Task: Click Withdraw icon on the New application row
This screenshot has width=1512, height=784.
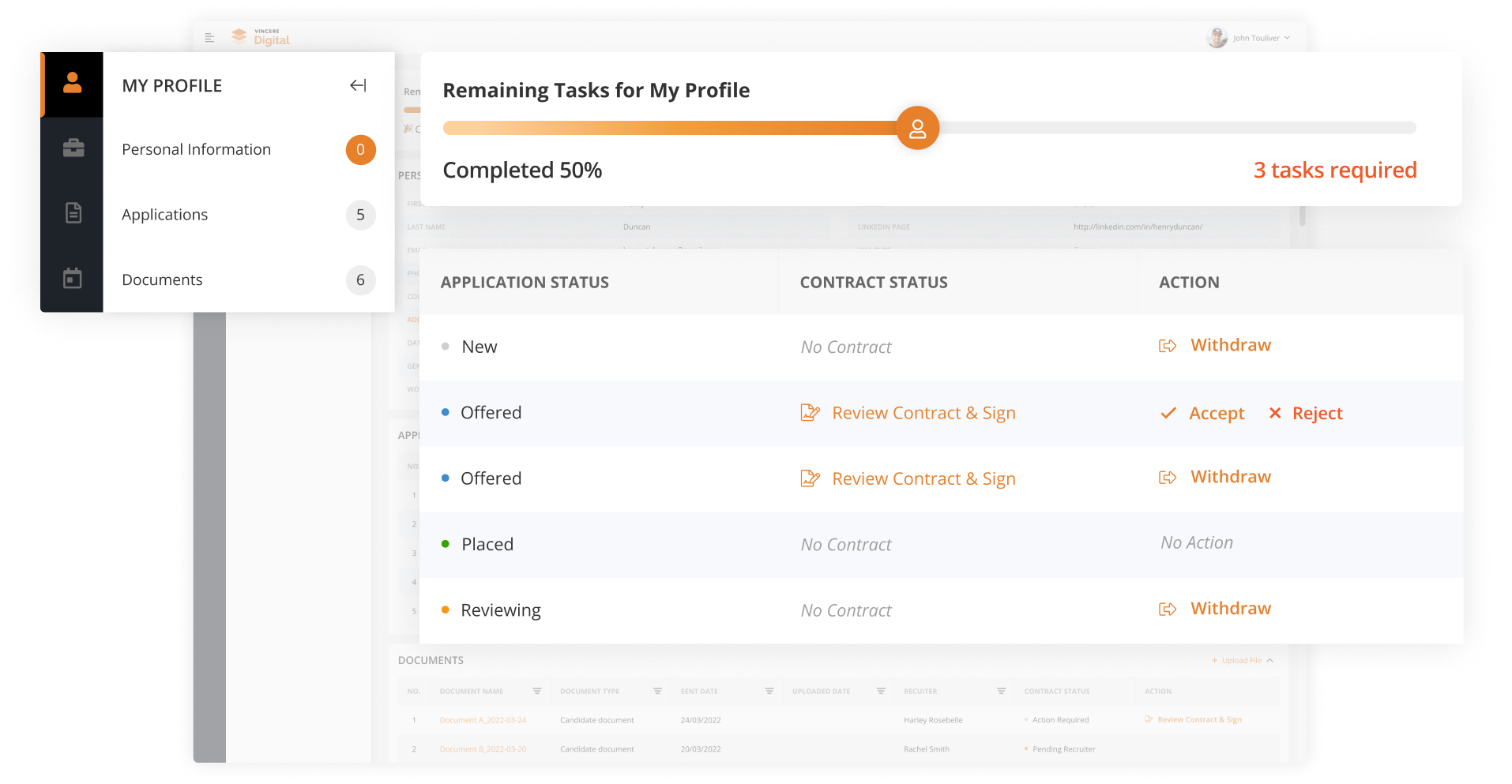Action: (1168, 346)
